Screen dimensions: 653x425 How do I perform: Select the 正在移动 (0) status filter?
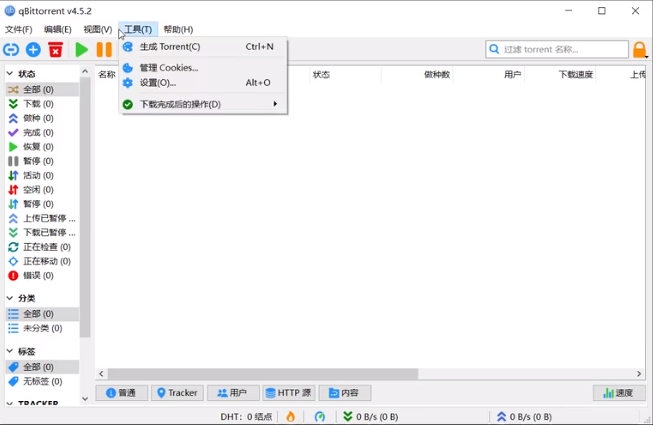pyautogui.click(x=42, y=261)
